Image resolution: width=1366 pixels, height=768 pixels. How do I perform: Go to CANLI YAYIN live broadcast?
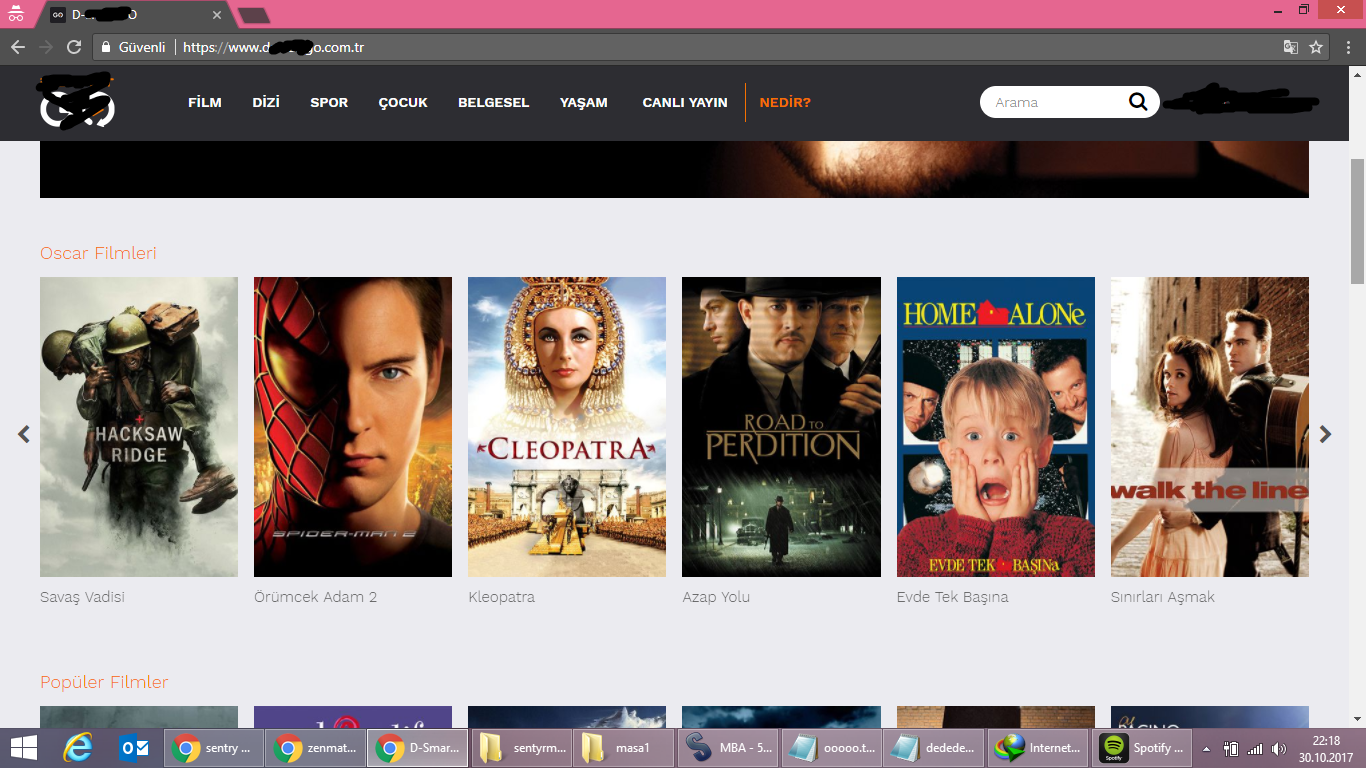click(x=685, y=103)
